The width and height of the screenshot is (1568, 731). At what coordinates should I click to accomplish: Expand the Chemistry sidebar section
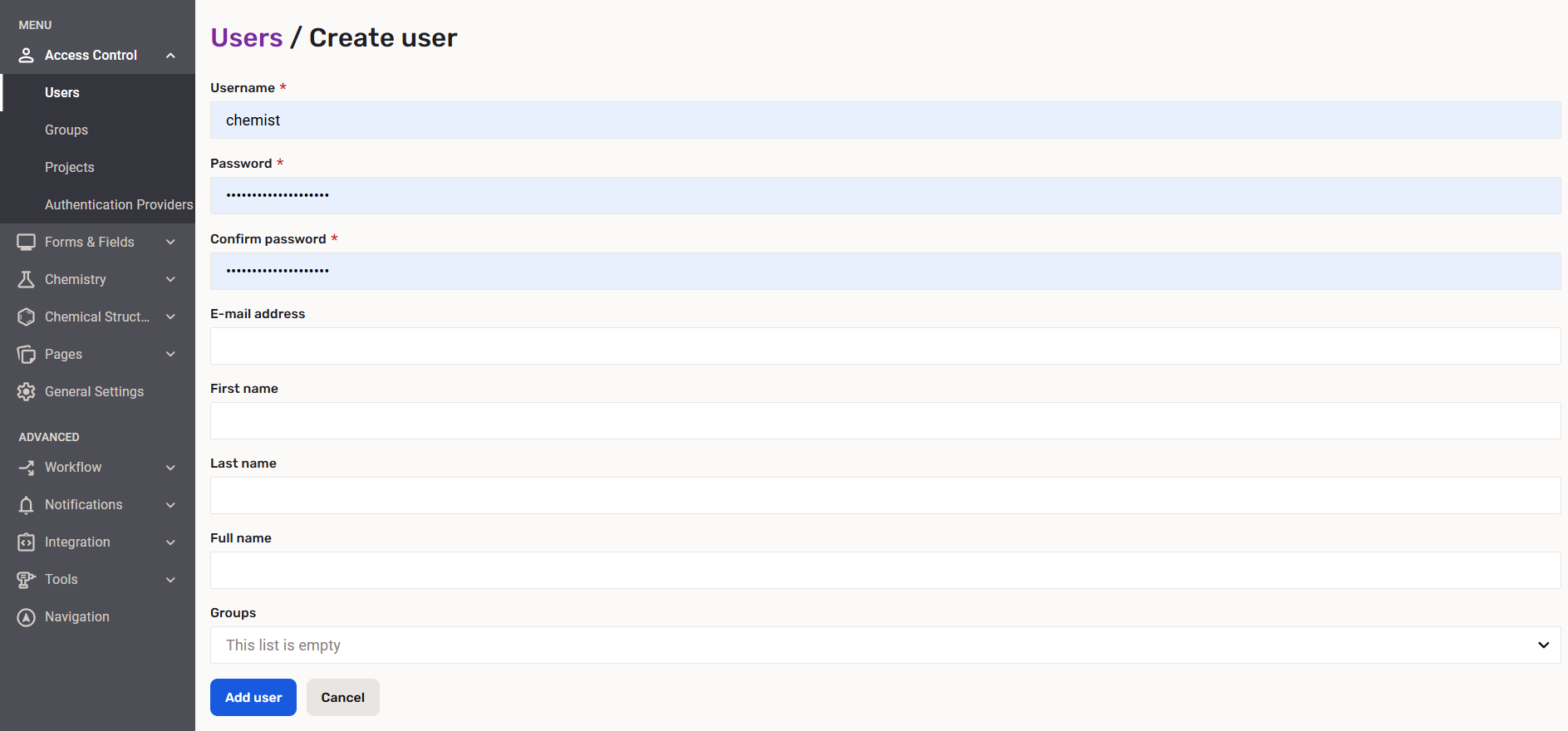click(x=170, y=279)
